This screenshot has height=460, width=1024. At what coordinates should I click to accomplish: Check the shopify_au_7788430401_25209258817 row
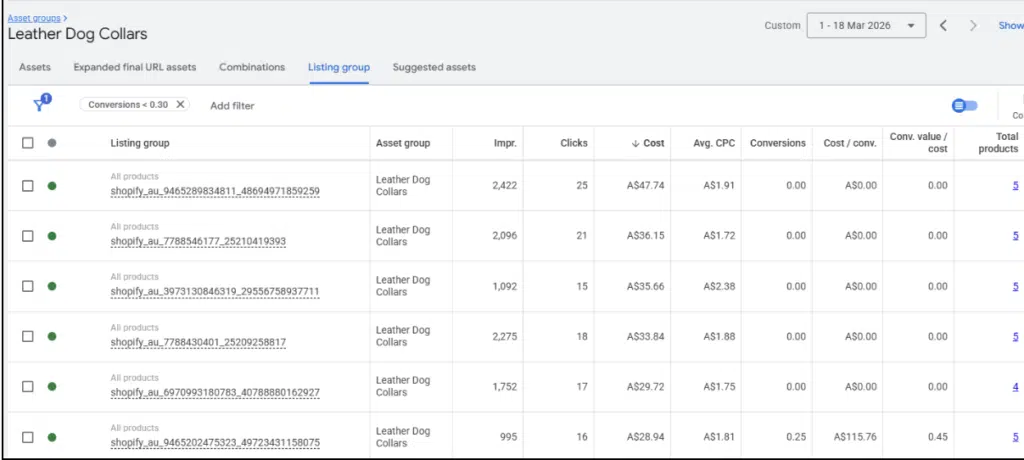(27, 337)
